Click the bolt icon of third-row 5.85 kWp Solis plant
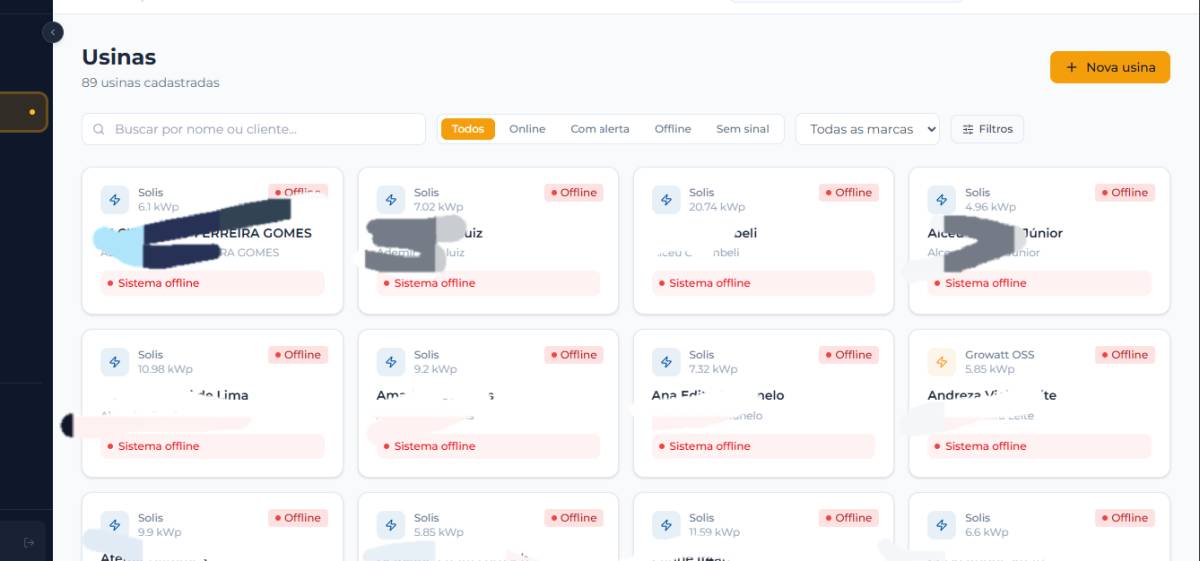The height and width of the screenshot is (561, 1200). click(391, 524)
